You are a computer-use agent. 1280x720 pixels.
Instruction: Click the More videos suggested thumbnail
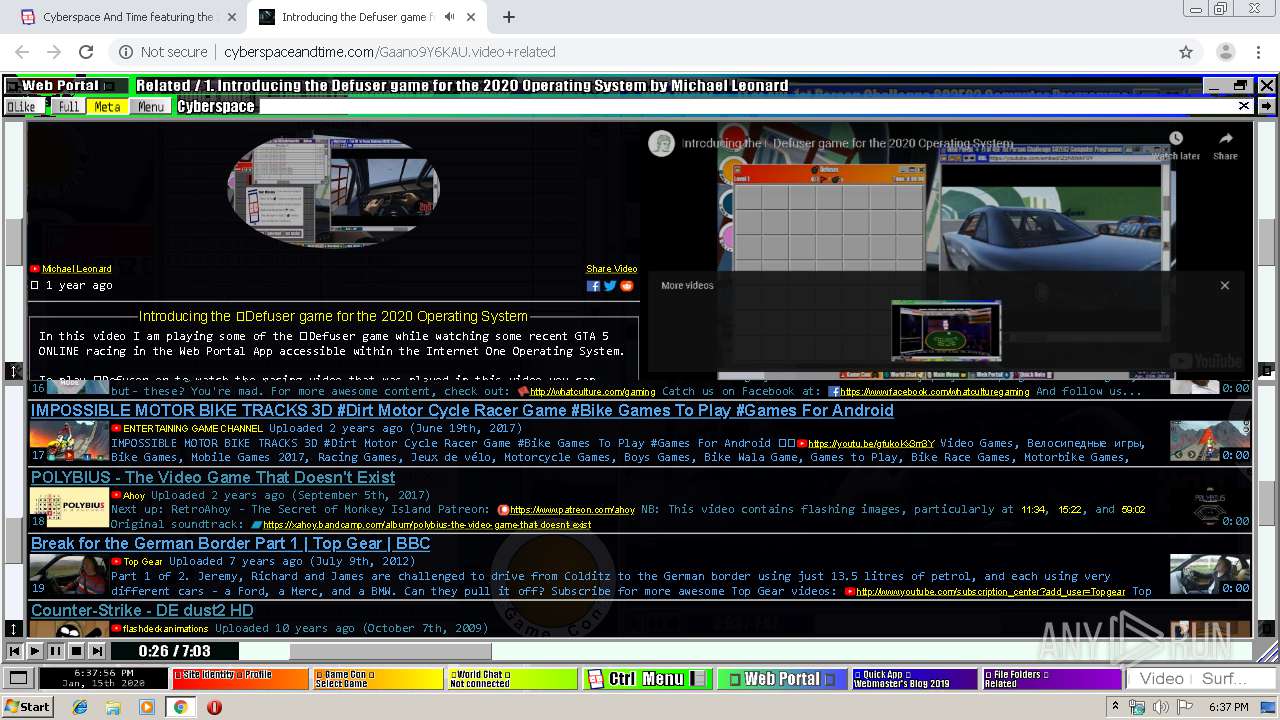(946, 330)
